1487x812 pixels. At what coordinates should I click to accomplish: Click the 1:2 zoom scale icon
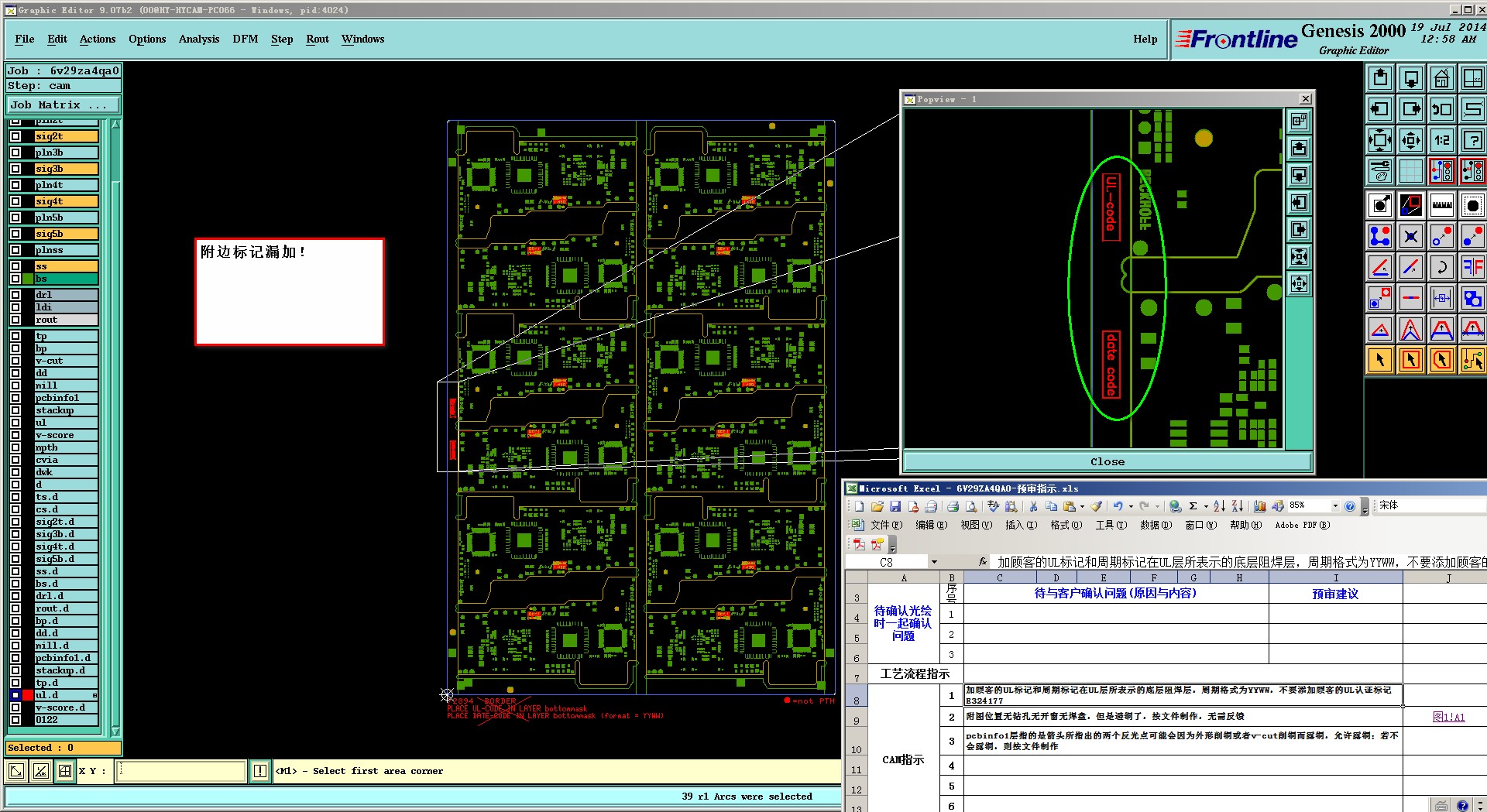tap(1441, 140)
